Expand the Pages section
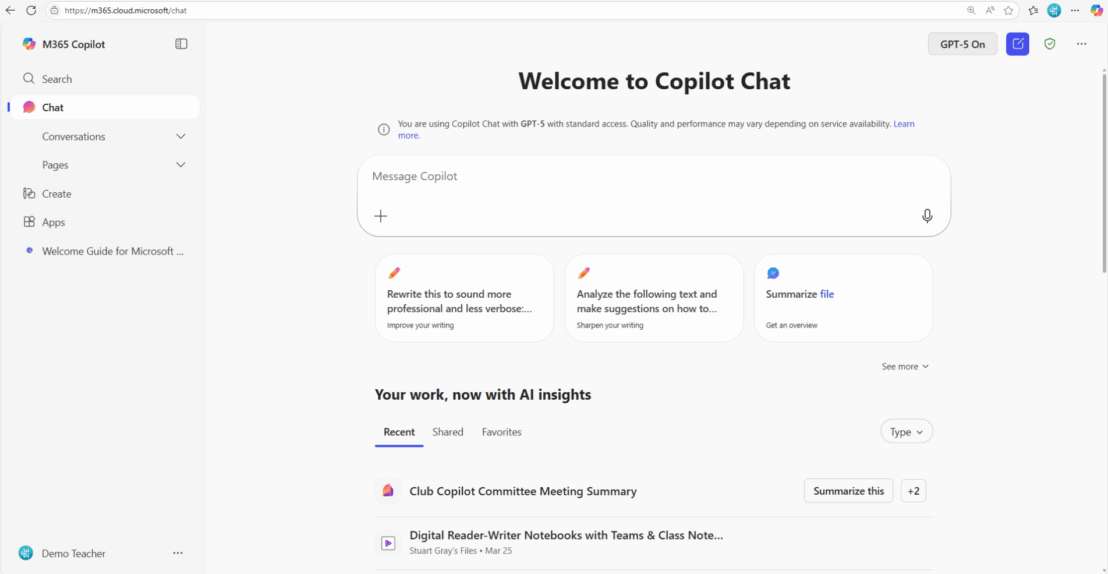1108x574 pixels. click(x=181, y=165)
